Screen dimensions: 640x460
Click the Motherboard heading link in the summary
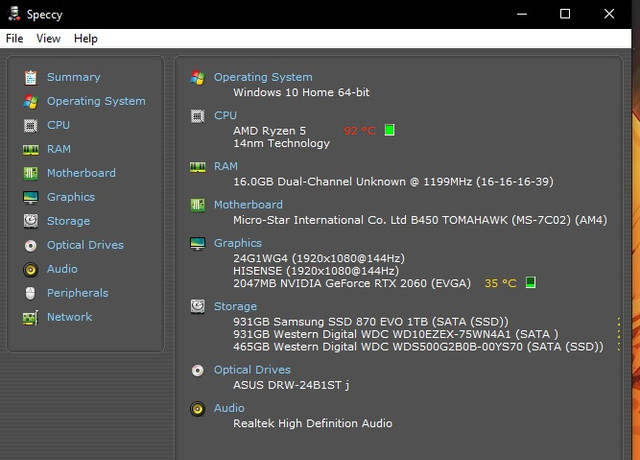pyautogui.click(x=248, y=204)
